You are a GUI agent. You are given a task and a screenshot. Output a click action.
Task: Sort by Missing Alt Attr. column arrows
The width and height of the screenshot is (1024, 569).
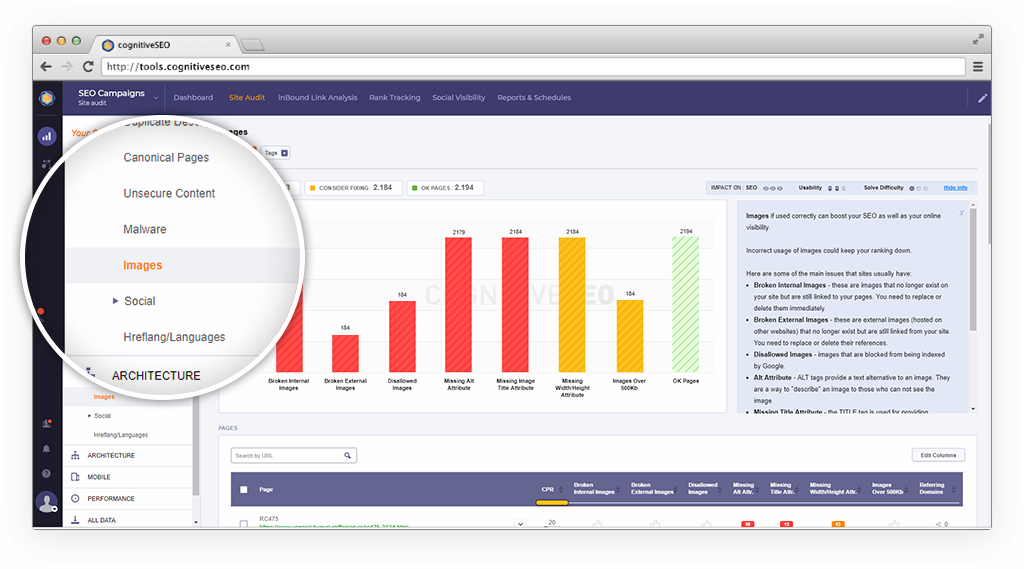pos(758,489)
